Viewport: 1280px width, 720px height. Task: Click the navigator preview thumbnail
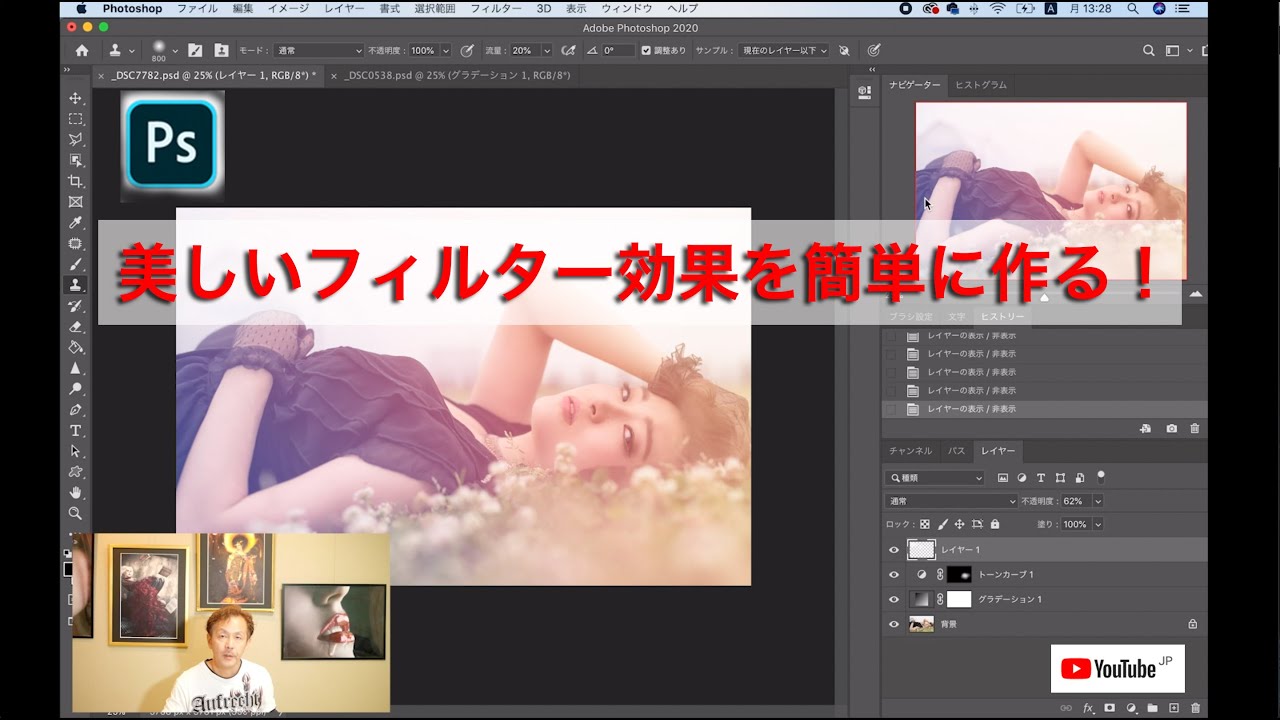(x=1051, y=190)
